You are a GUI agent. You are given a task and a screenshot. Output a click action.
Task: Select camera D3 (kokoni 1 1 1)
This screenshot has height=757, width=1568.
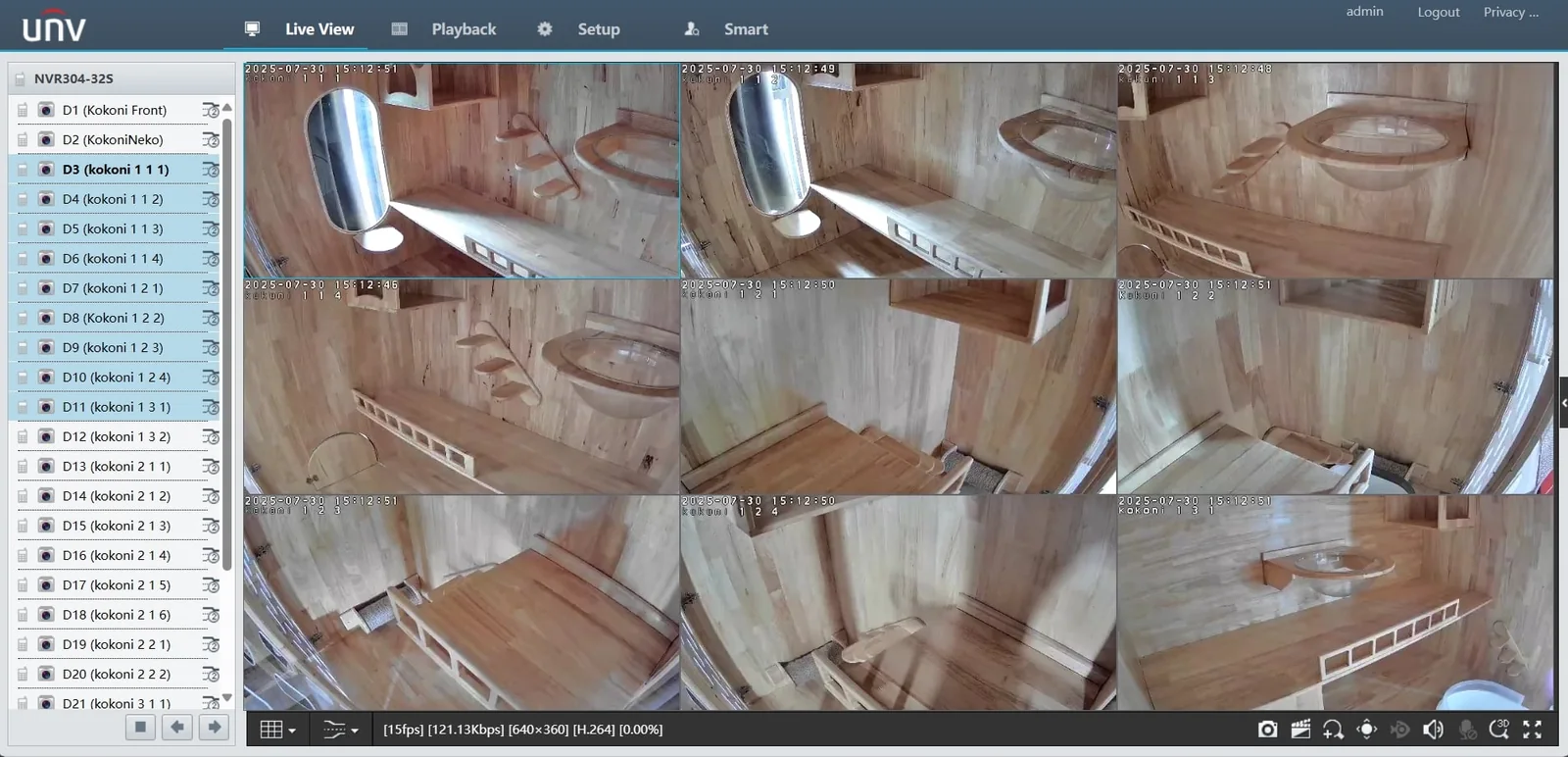click(x=116, y=169)
